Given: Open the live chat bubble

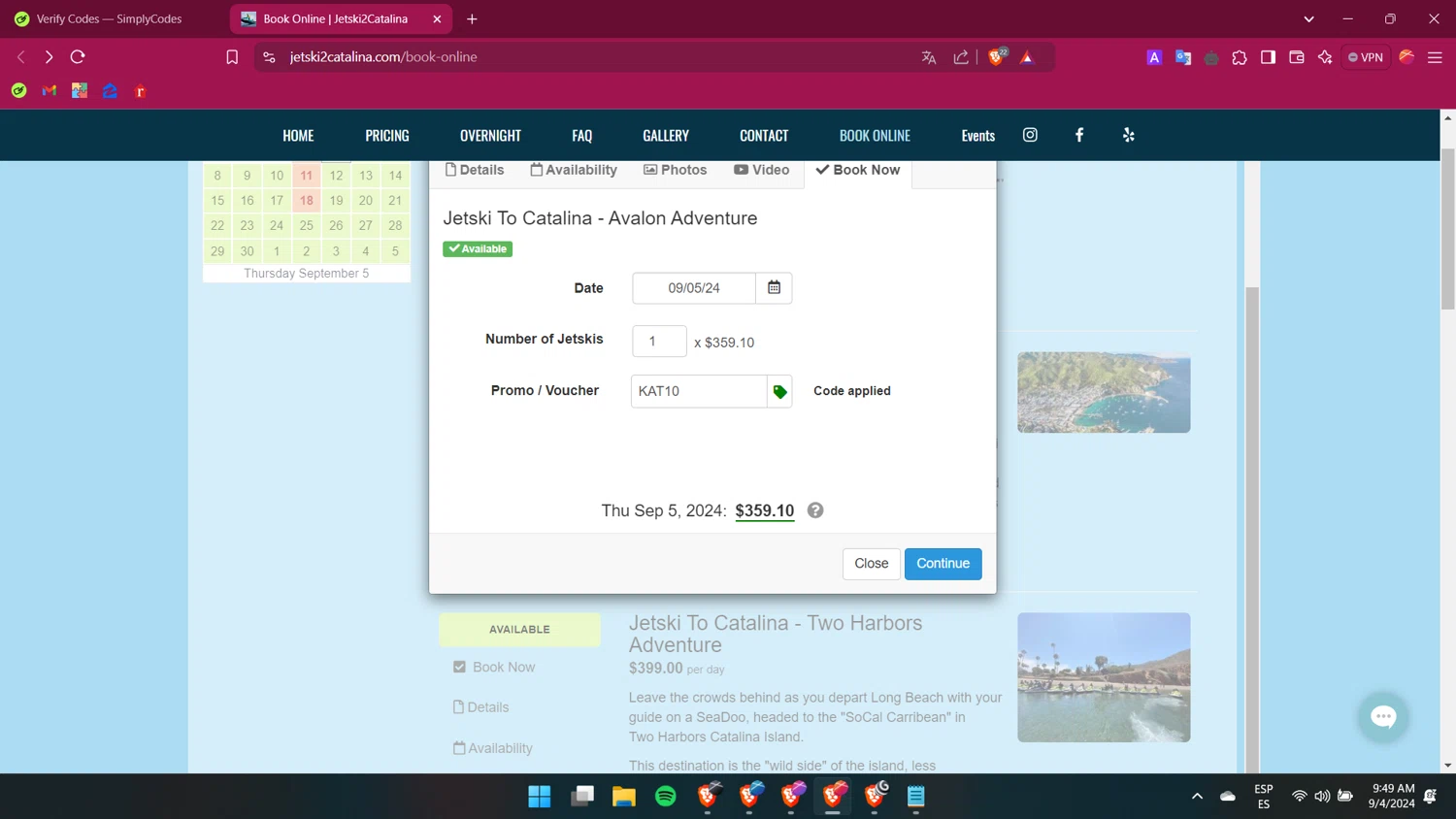Looking at the screenshot, I should [1383, 717].
